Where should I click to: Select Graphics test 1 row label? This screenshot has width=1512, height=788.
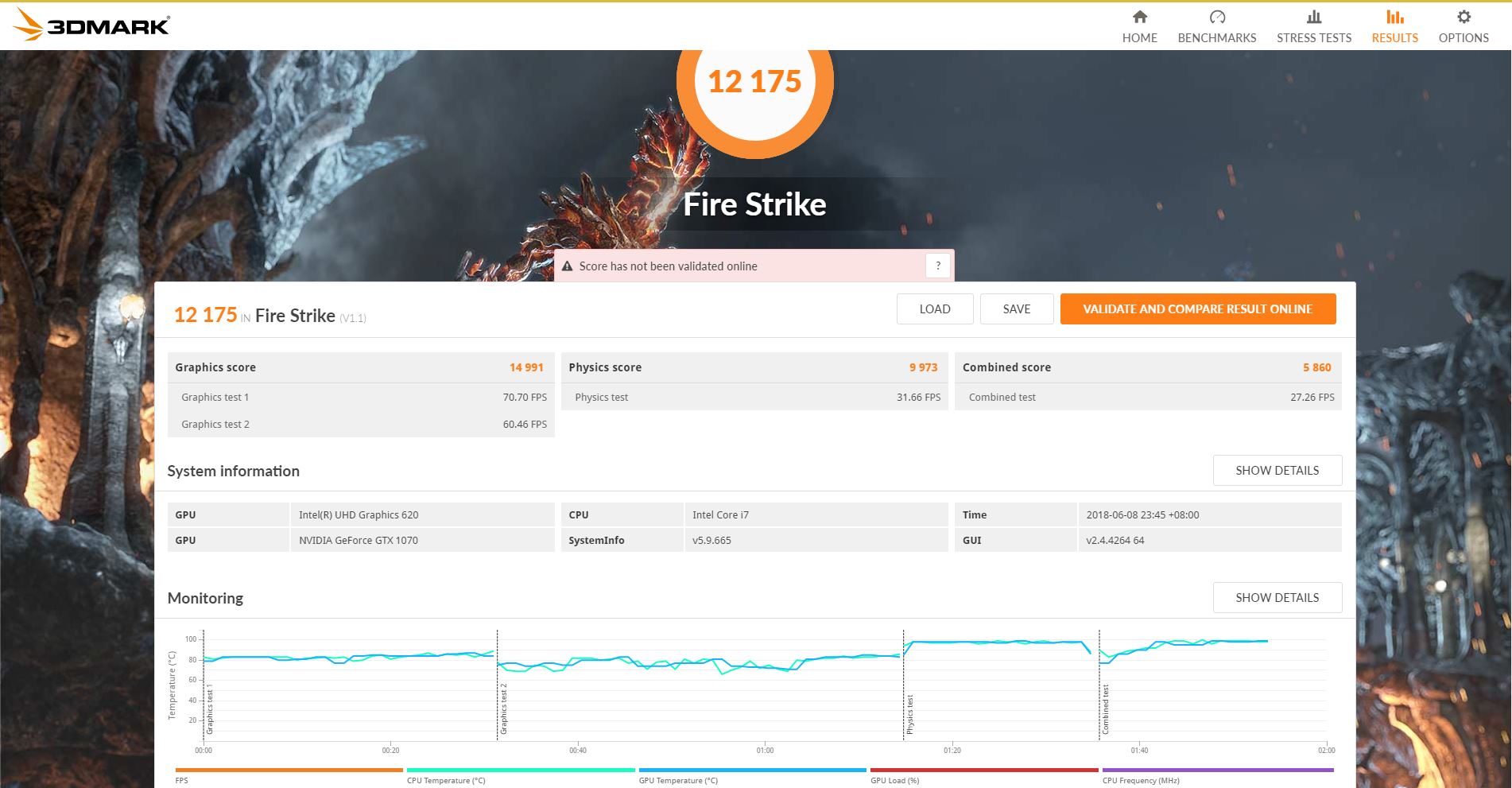point(215,398)
